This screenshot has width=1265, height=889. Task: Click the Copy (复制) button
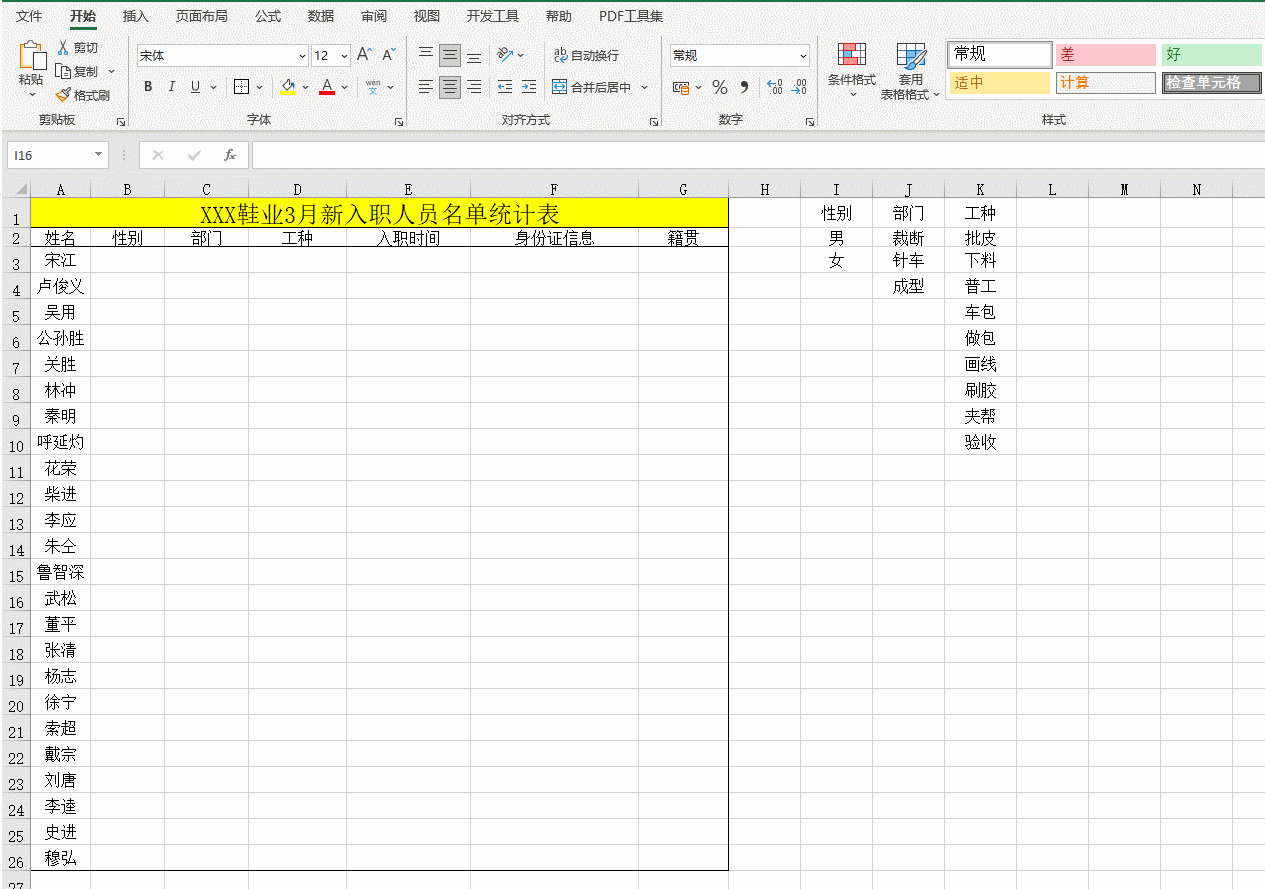[77, 72]
